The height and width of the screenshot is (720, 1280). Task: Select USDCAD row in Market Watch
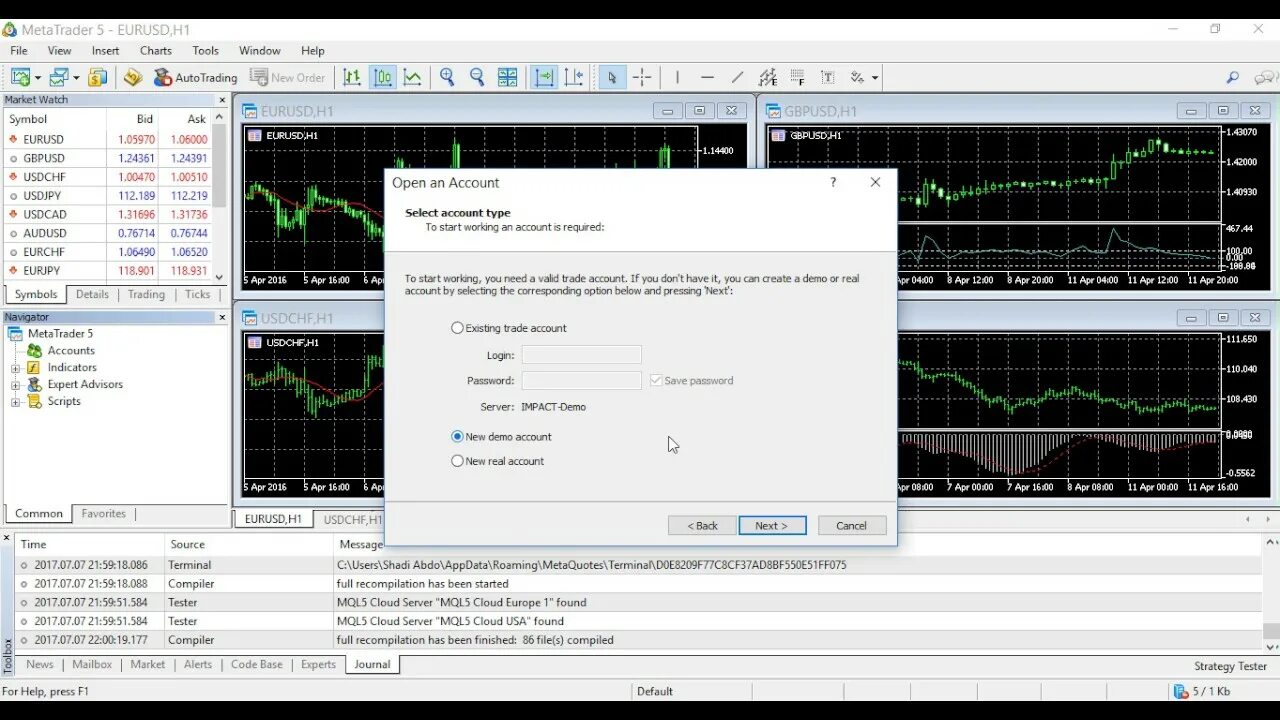coord(106,215)
